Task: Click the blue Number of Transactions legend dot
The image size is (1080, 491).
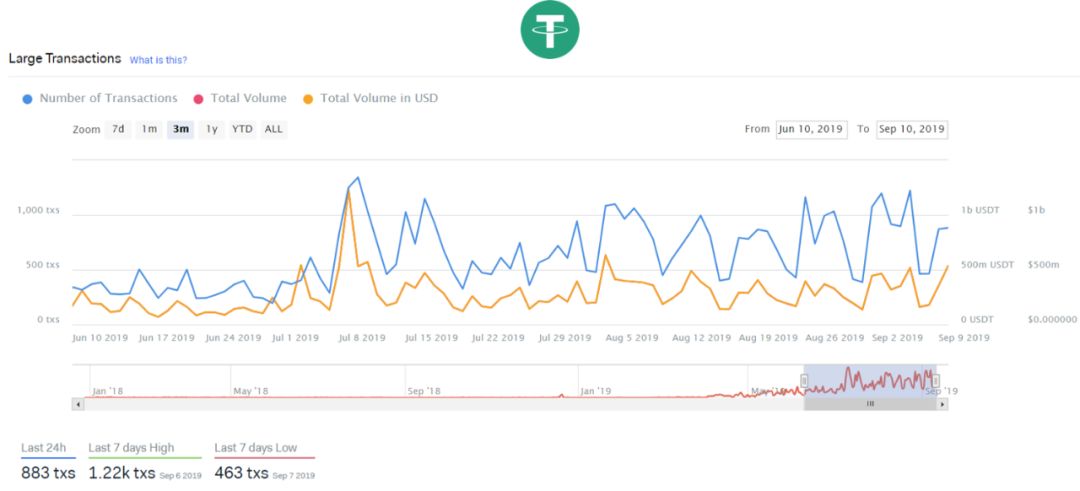Action: [x=28, y=98]
